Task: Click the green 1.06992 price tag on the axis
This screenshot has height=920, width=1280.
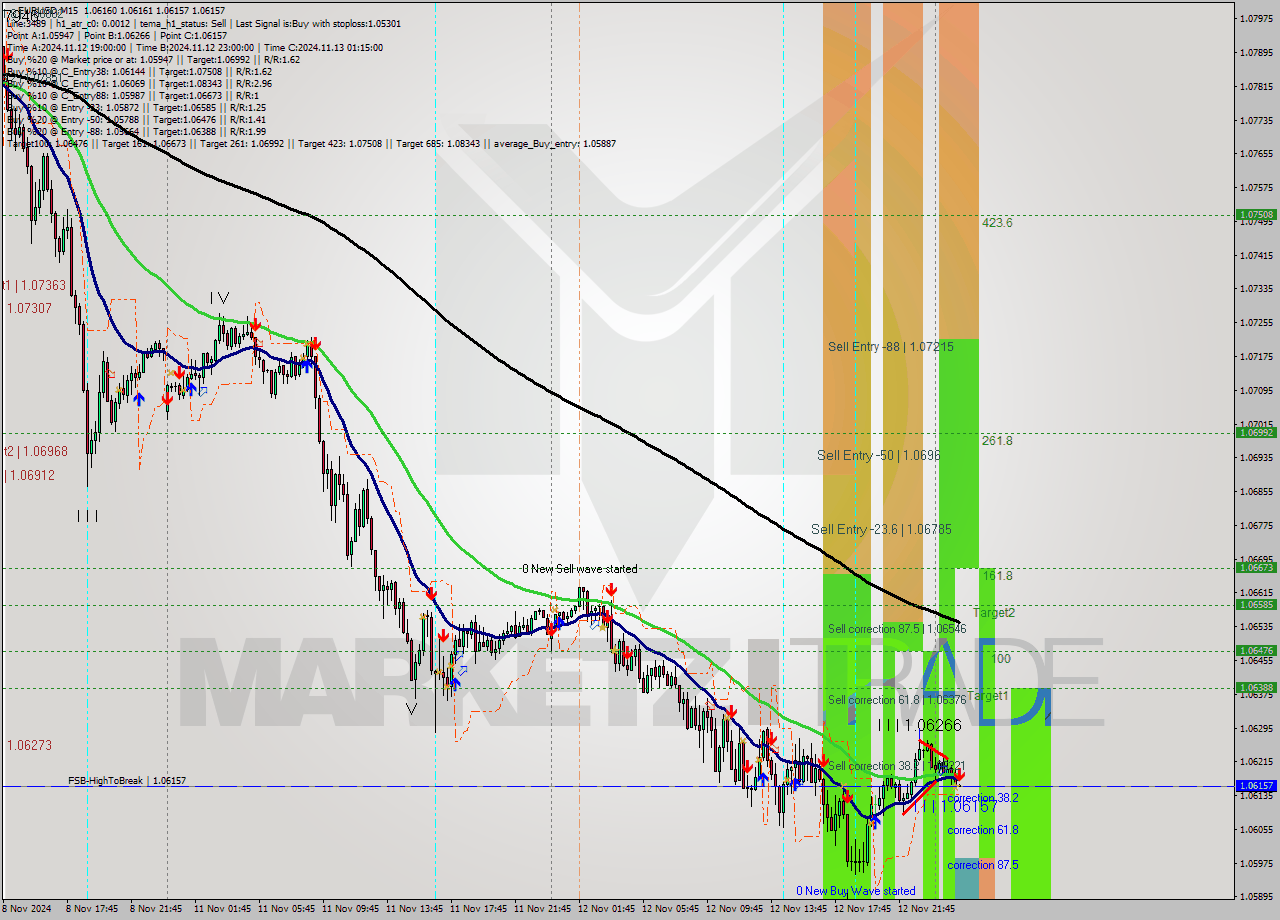Action: 1256,432
